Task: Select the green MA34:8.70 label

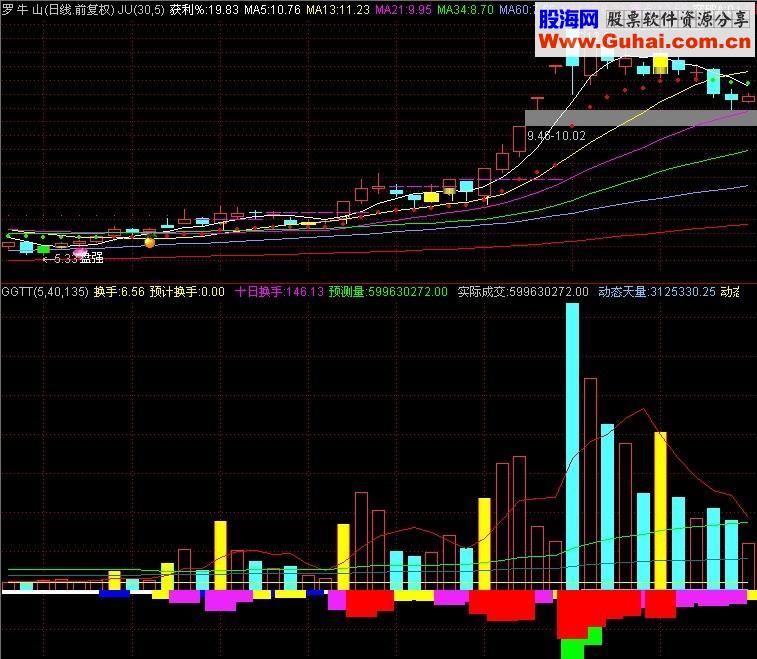Action: (465, 10)
